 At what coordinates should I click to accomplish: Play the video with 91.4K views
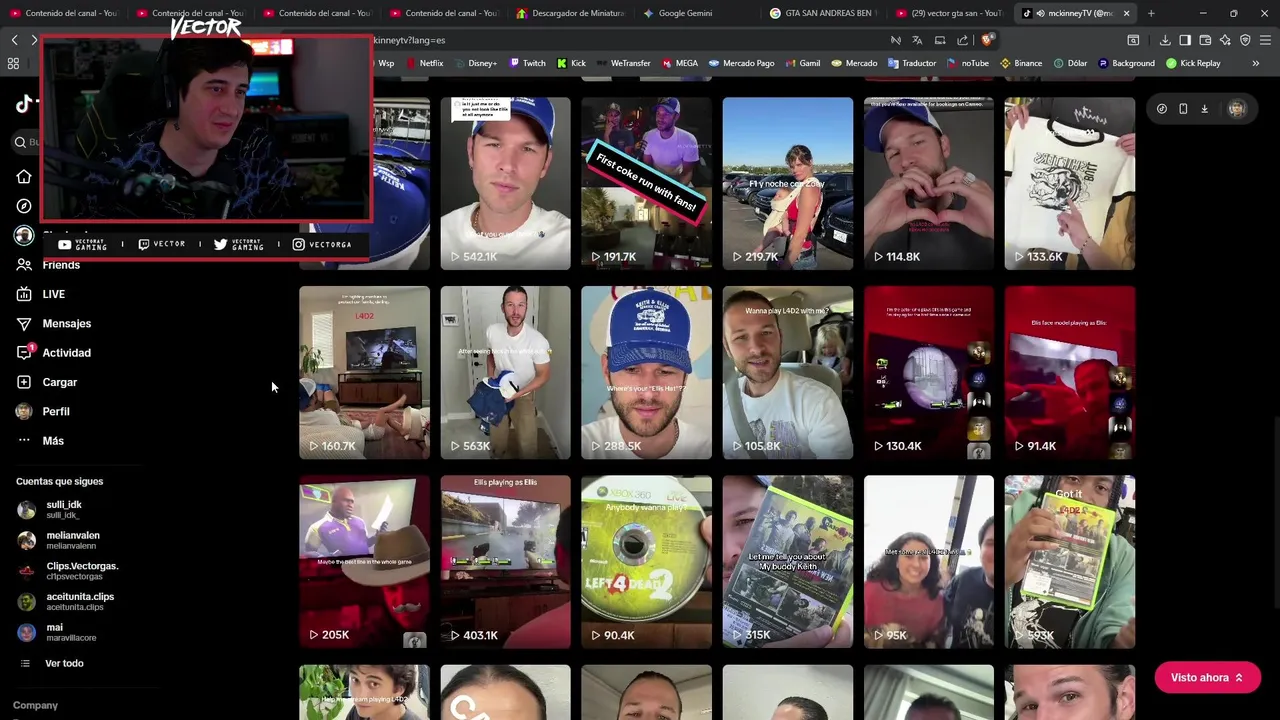click(1070, 373)
